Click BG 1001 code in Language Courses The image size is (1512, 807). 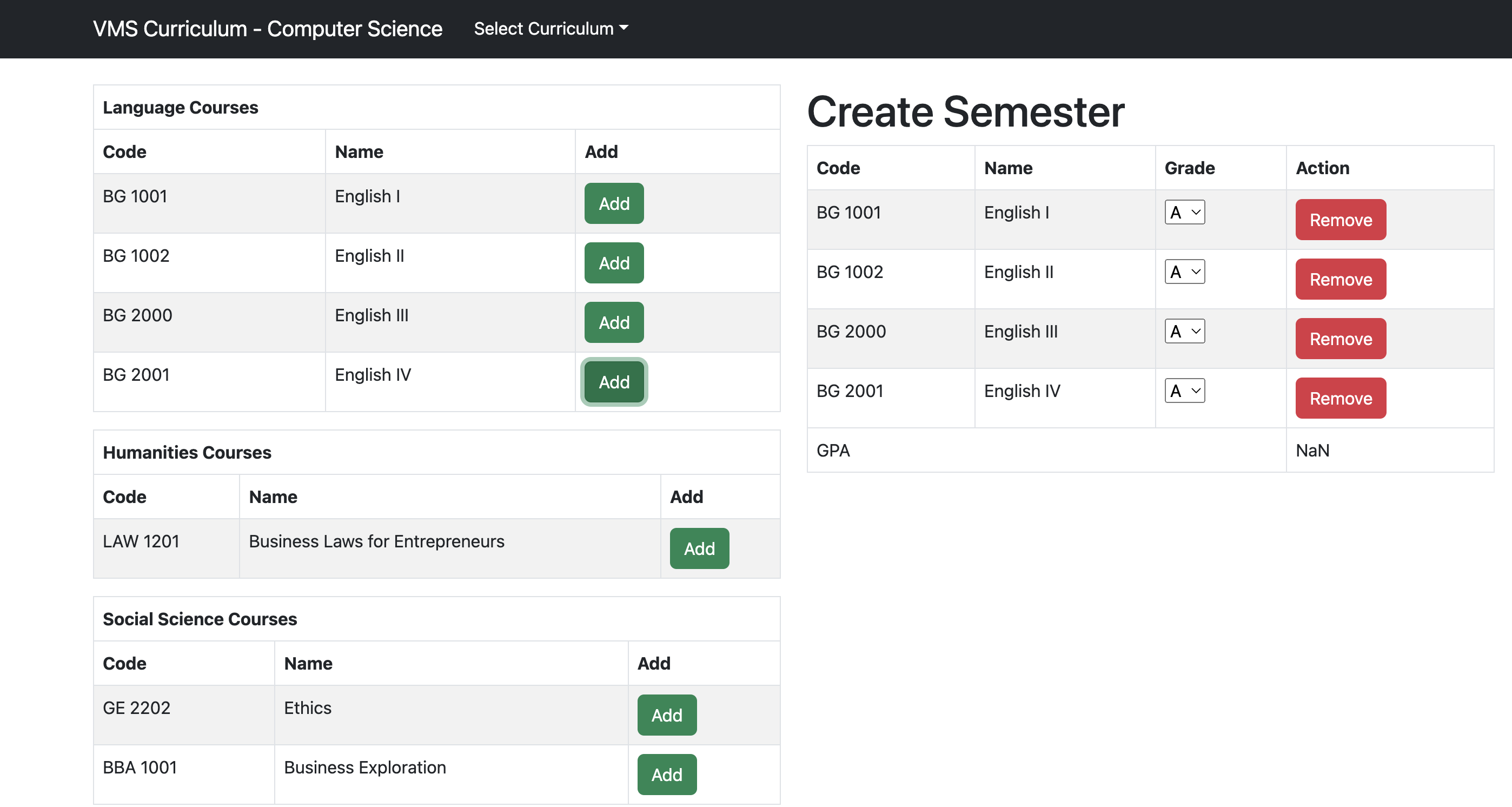[x=135, y=196]
